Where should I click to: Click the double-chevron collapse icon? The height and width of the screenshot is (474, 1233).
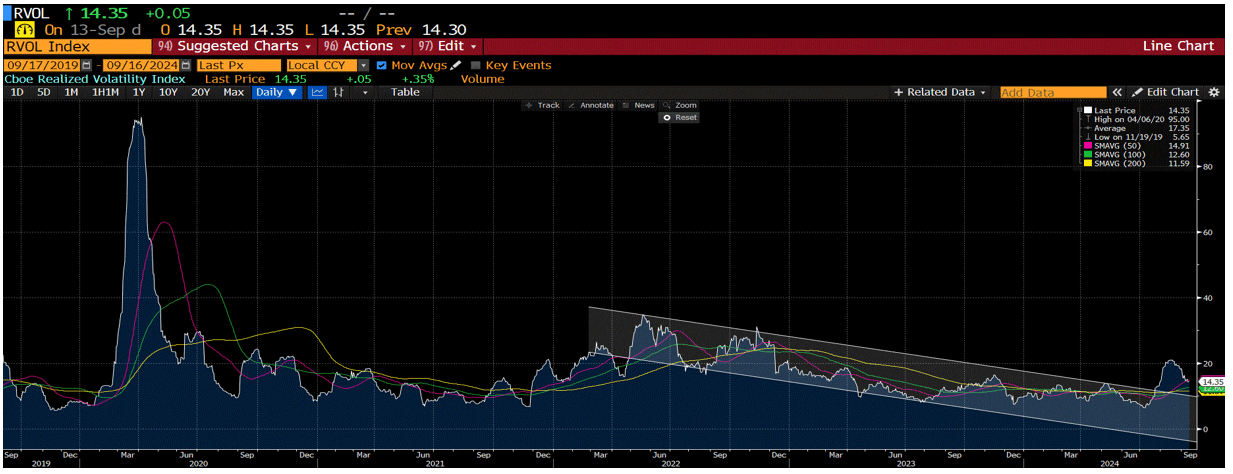1118,92
